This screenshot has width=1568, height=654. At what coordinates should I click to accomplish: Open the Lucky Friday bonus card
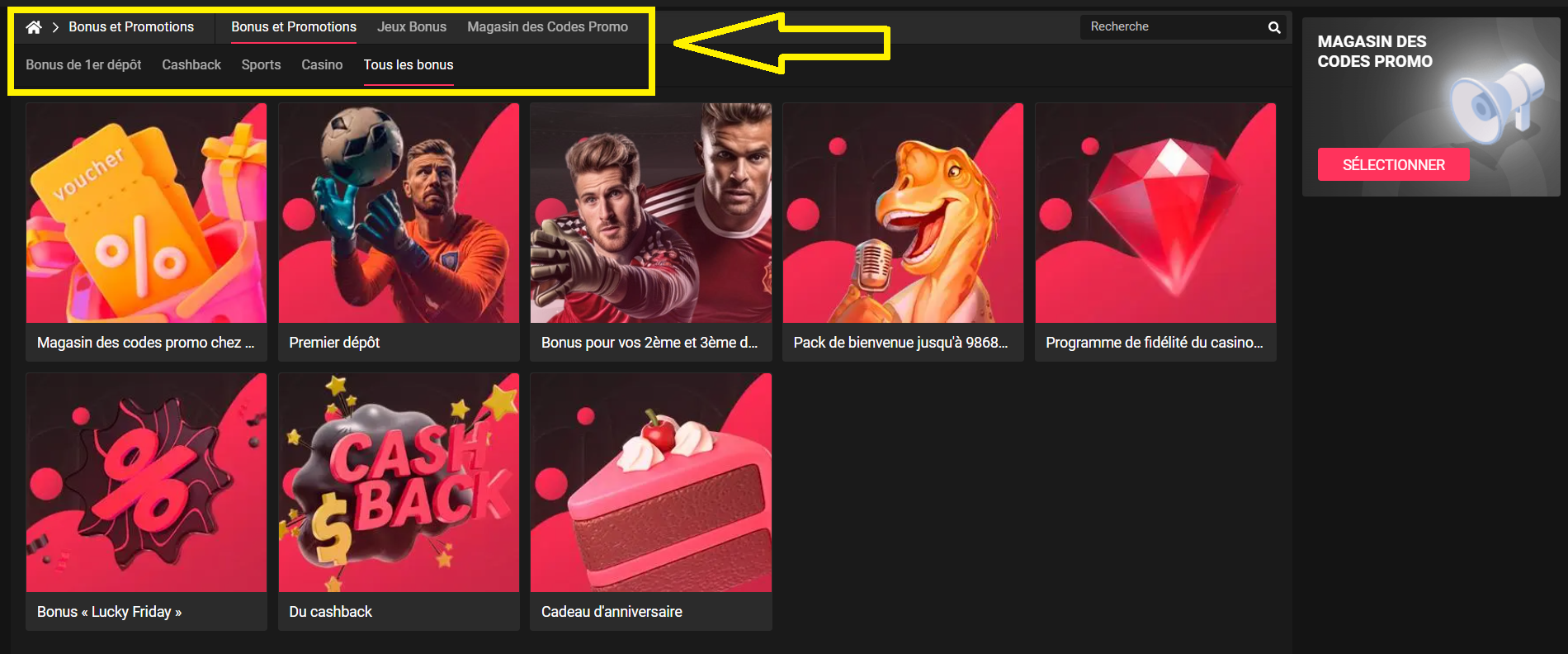(146, 501)
